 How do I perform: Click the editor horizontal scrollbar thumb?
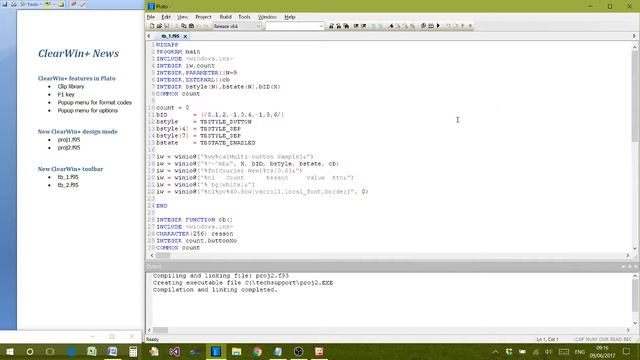(x=163, y=256)
